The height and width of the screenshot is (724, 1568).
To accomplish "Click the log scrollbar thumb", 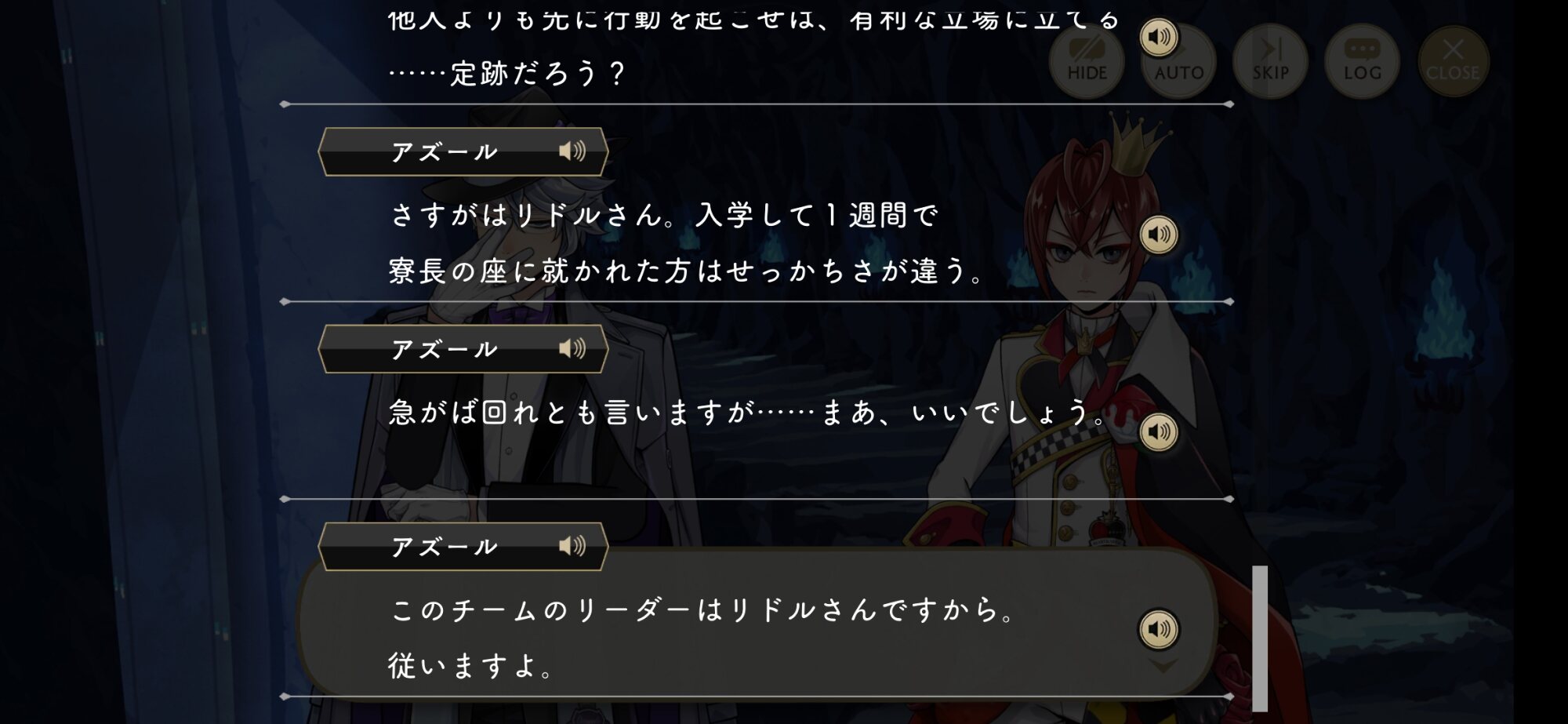I will [x=1260, y=639].
